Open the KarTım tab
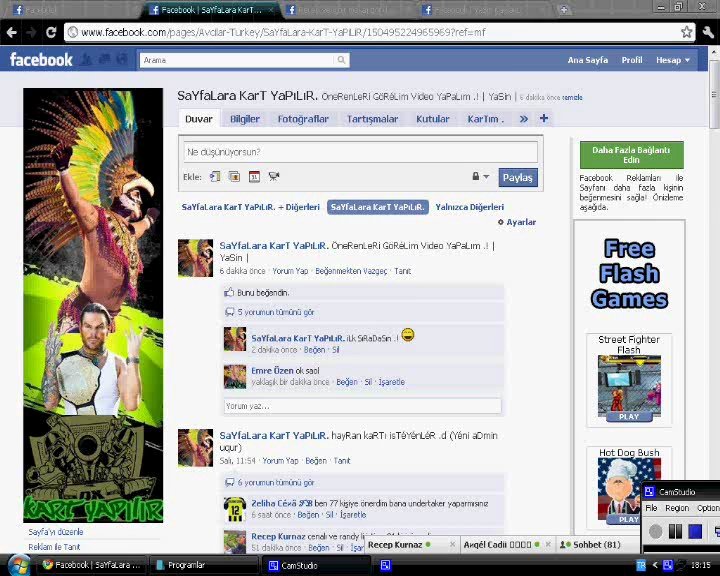 coord(485,119)
